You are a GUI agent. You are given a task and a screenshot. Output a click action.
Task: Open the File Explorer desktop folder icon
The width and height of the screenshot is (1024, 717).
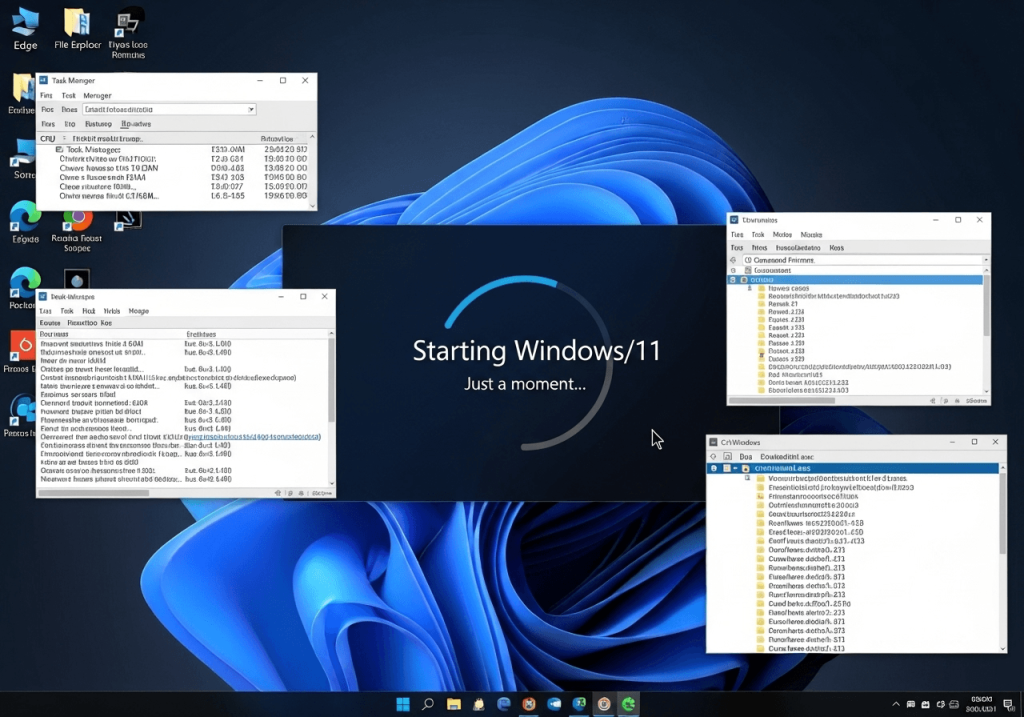pos(76,22)
